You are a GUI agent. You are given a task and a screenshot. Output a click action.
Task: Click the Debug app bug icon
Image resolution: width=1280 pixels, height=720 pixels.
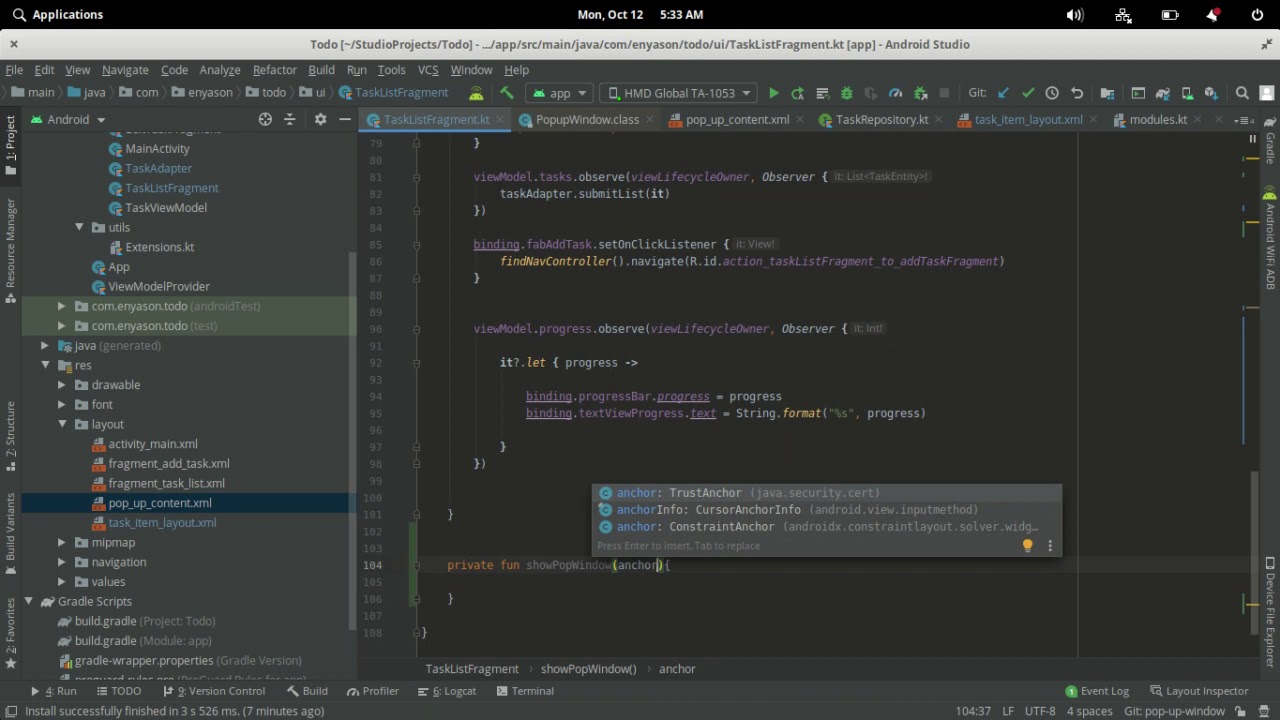coord(846,93)
